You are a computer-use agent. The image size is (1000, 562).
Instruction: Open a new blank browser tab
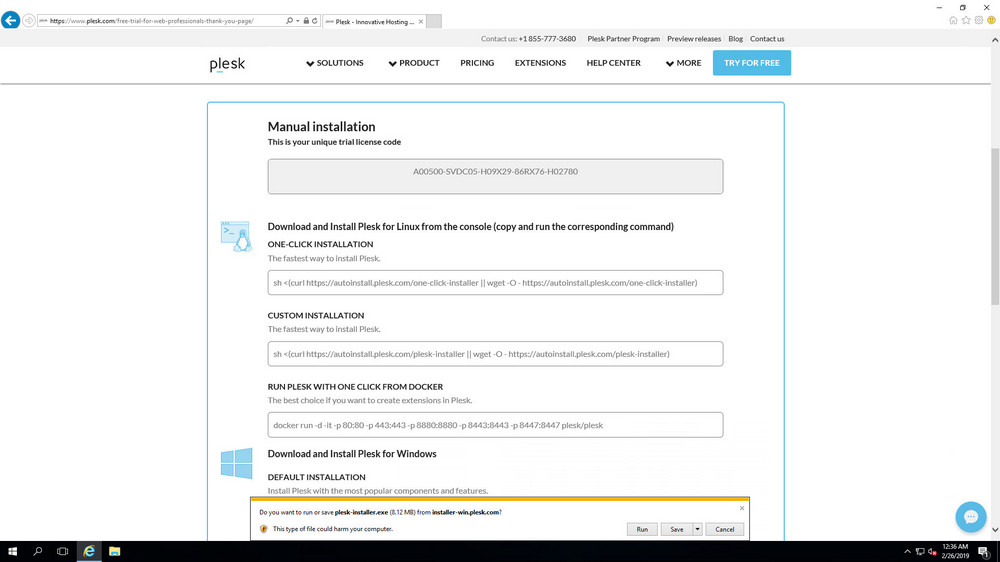(434, 21)
